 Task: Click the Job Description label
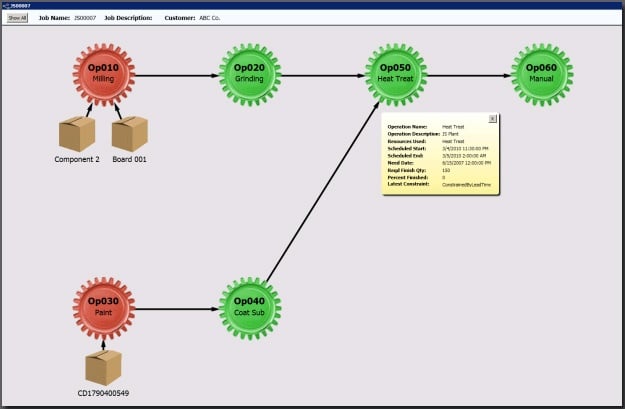pos(132,18)
